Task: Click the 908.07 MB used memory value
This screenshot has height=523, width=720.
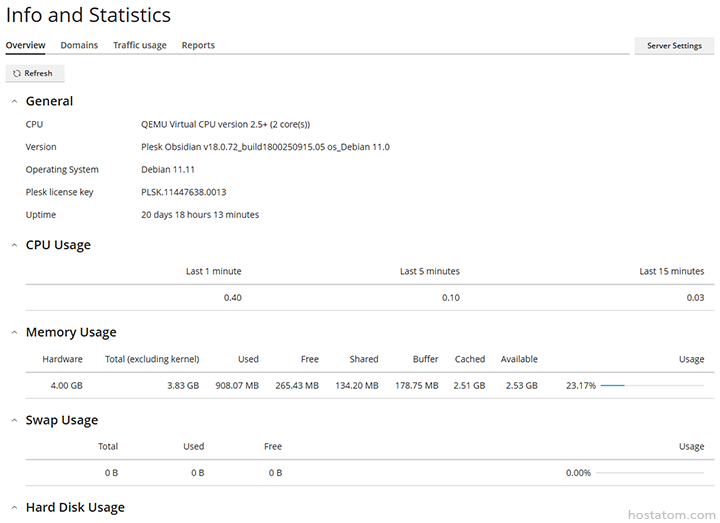Action: pos(237,385)
